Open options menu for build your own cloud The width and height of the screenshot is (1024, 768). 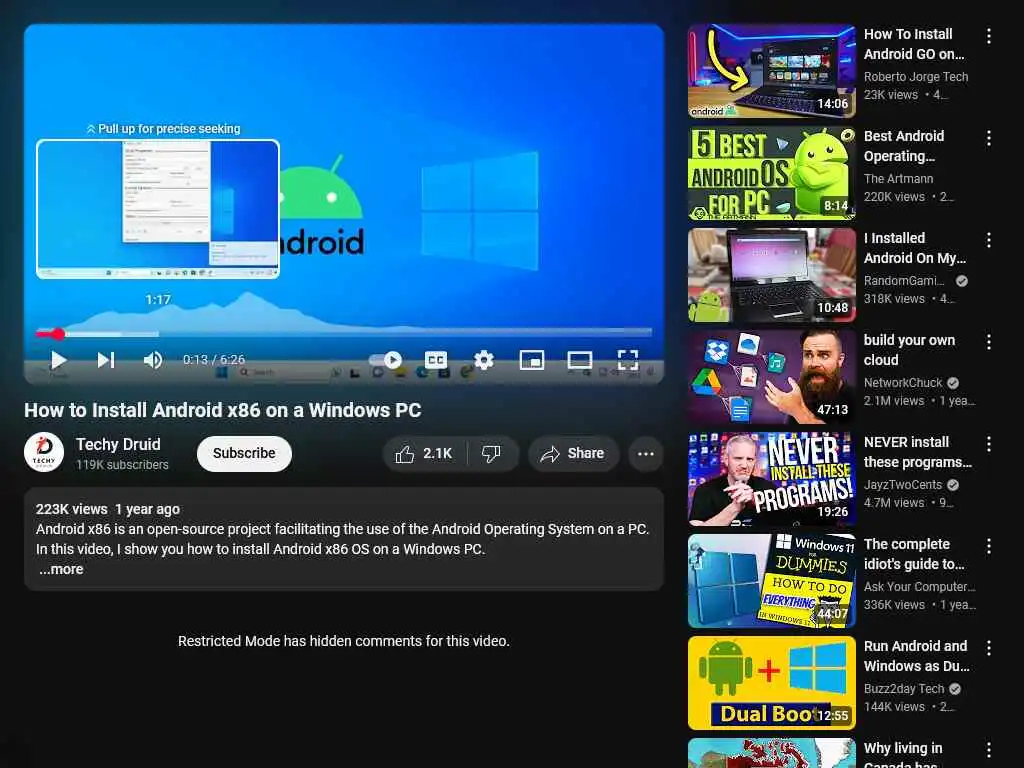tap(989, 342)
